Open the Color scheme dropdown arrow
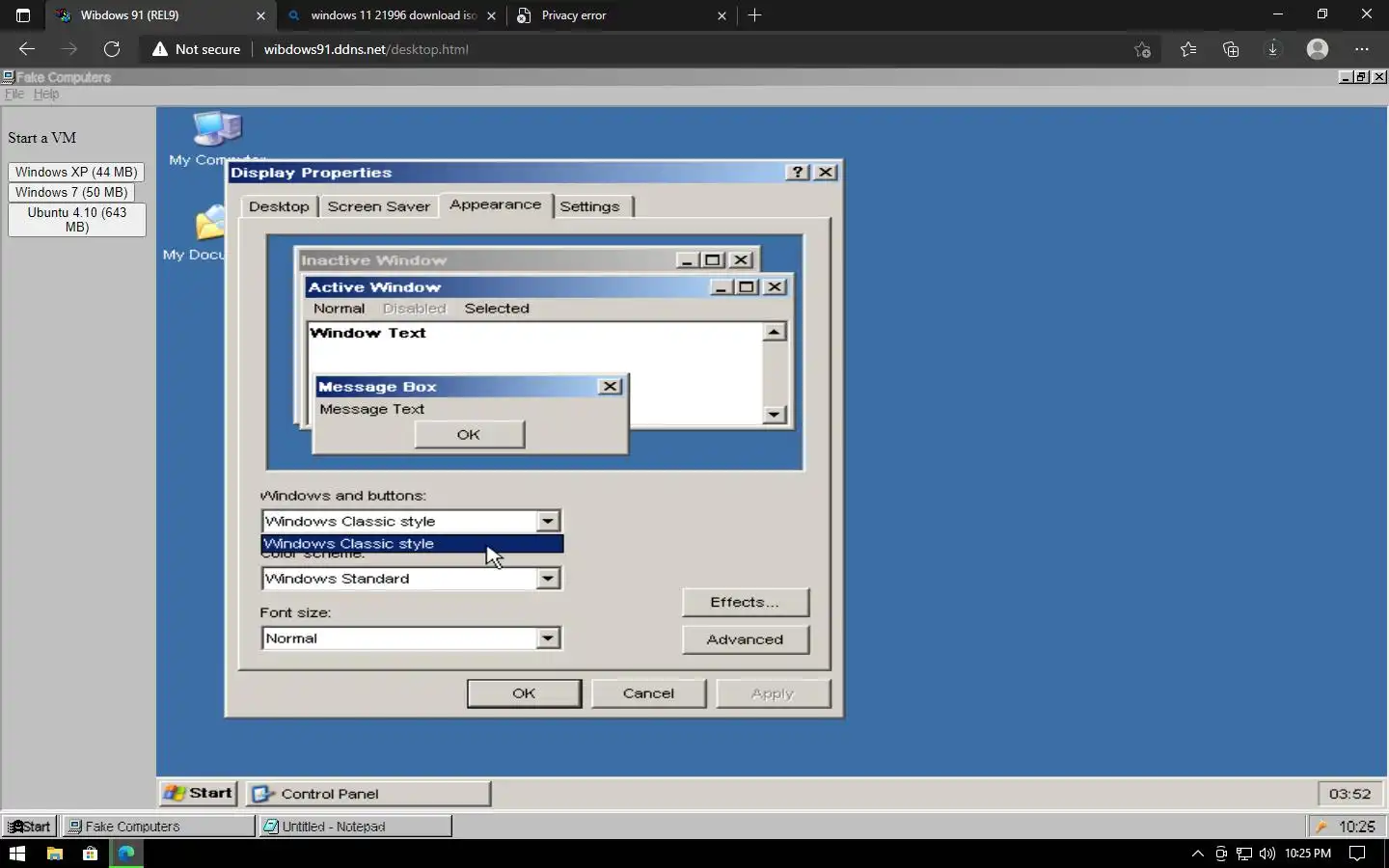This screenshot has height=868, width=1389. coord(548,579)
